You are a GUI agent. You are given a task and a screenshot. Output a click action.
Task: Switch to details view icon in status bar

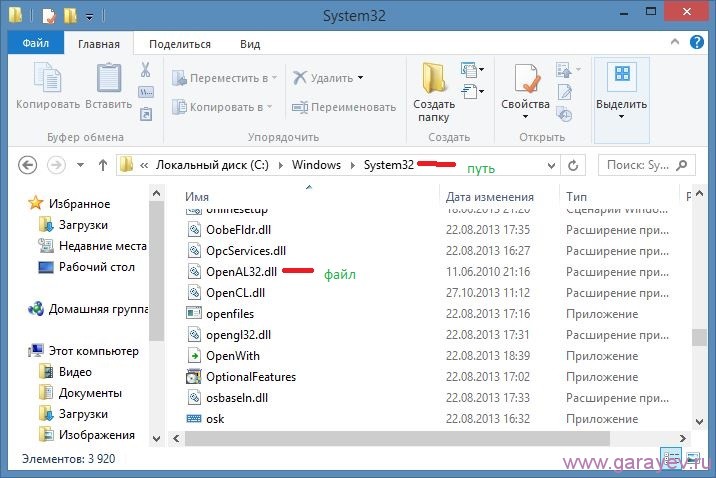[672, 458]
